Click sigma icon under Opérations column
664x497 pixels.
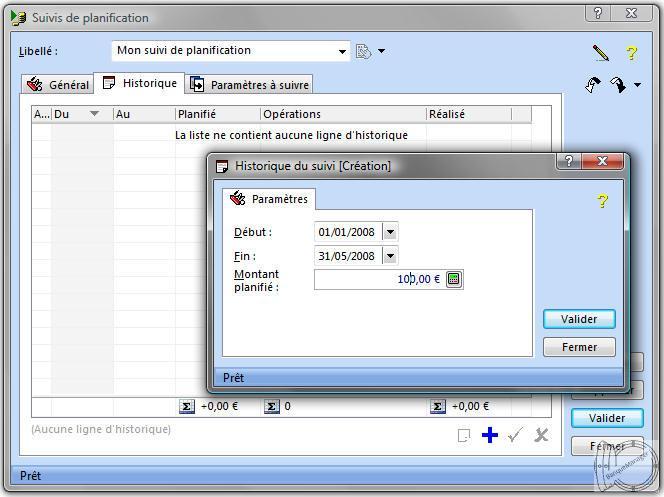(271, 407)
